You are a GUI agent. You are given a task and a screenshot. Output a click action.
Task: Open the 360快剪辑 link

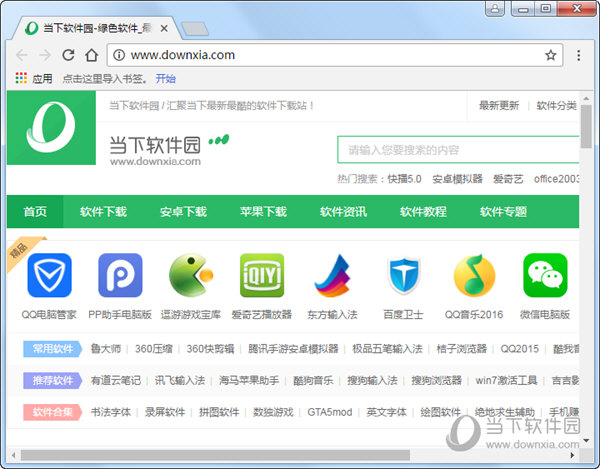click(x=210, y=348)
